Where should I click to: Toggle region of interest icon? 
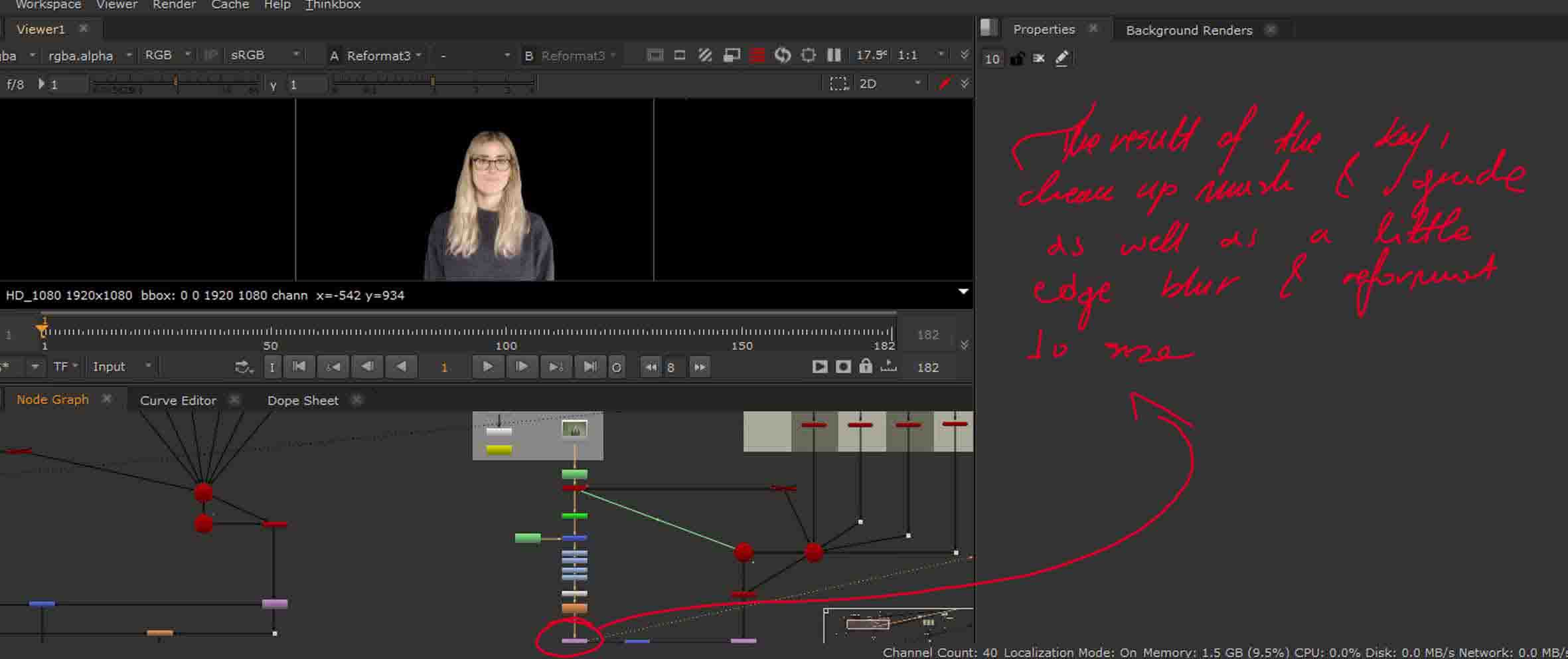[680, 55]
